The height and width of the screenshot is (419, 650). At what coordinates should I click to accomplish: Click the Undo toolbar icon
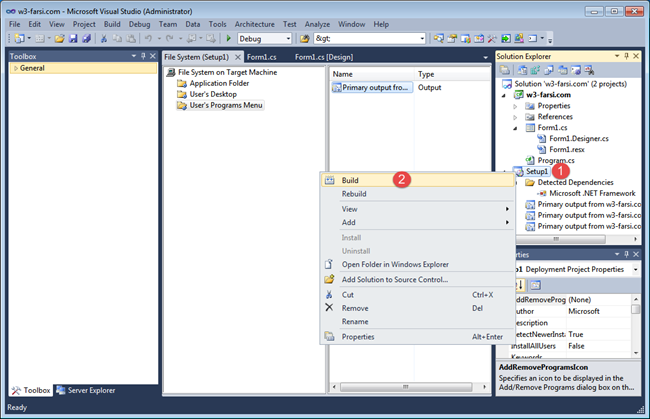(x=148, y=39)
